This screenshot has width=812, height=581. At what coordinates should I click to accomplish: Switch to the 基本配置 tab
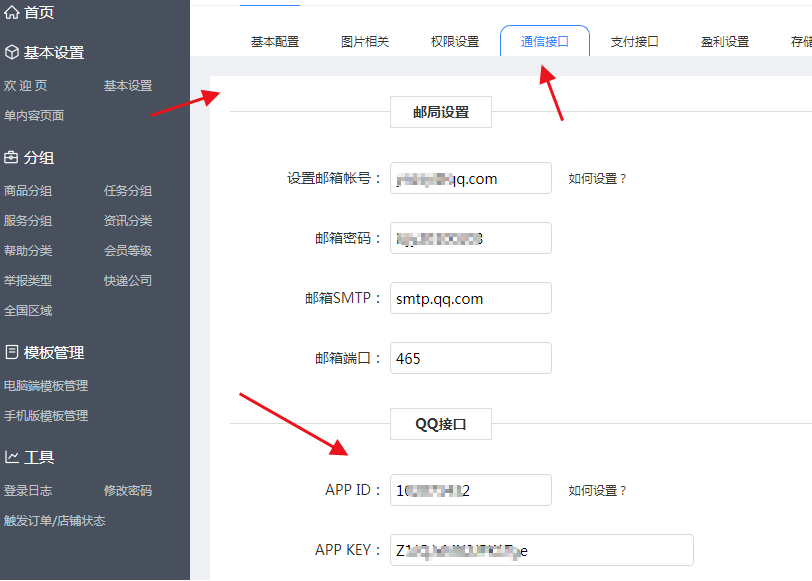pyautogui.click(x=275, y=42)
